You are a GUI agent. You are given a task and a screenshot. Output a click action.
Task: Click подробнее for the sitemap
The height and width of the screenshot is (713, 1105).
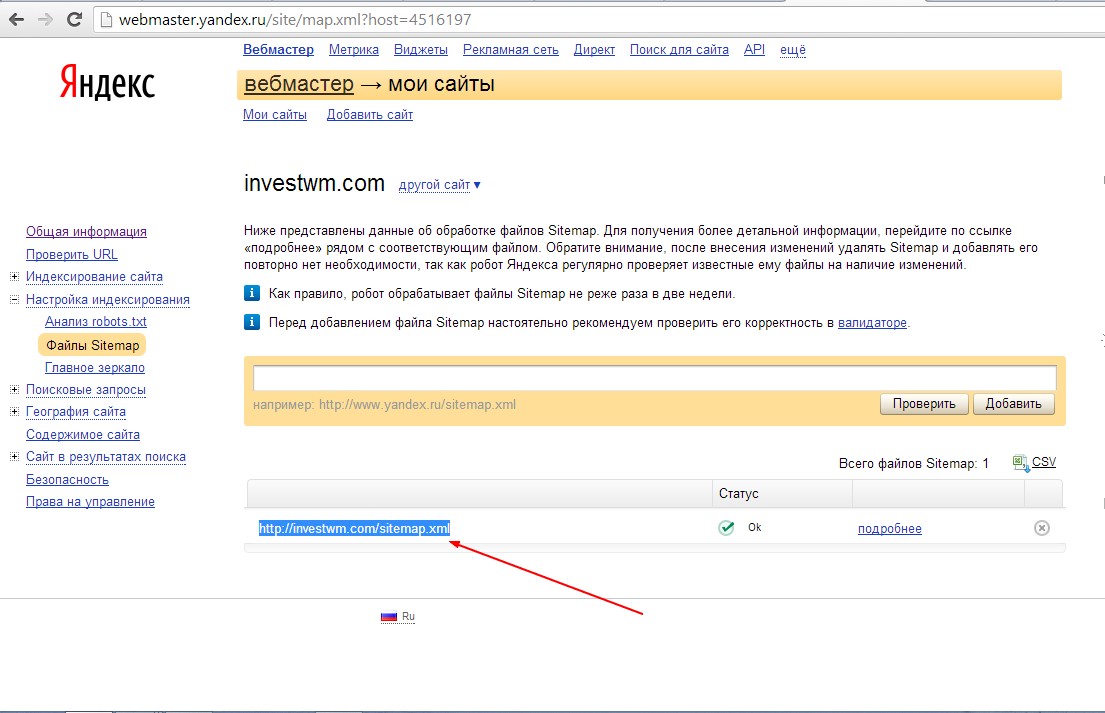pos(889,528)
